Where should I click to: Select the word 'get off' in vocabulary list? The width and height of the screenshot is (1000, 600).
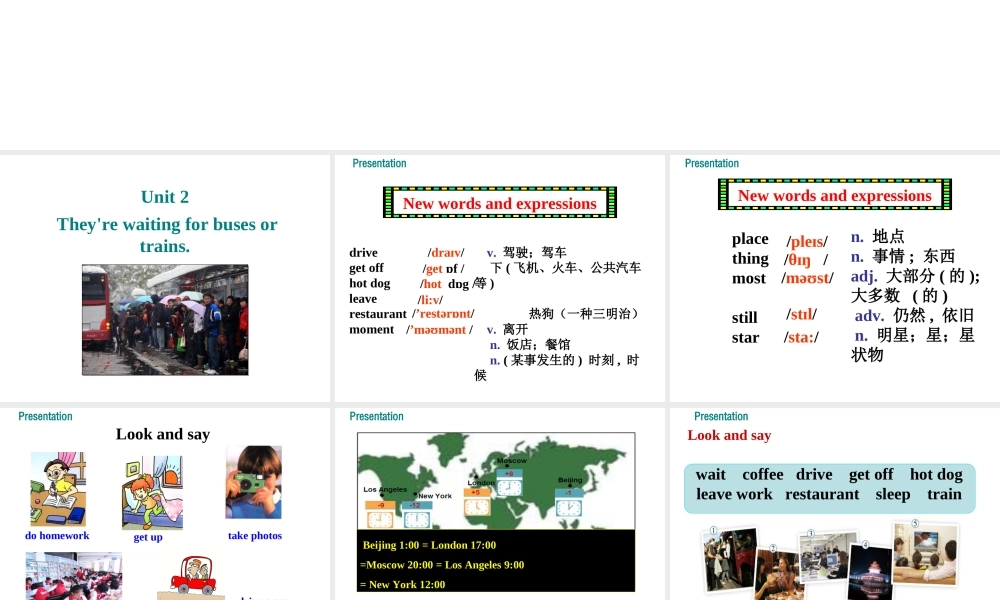click(367, 268)
